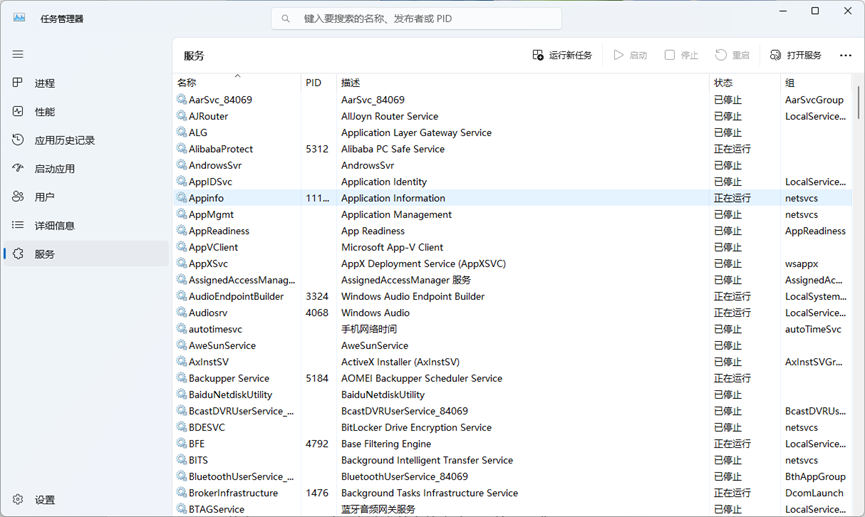The width and height of the screenshot is (865, 517).
Task: Click the 启动 service button
Action: (630, 55)
